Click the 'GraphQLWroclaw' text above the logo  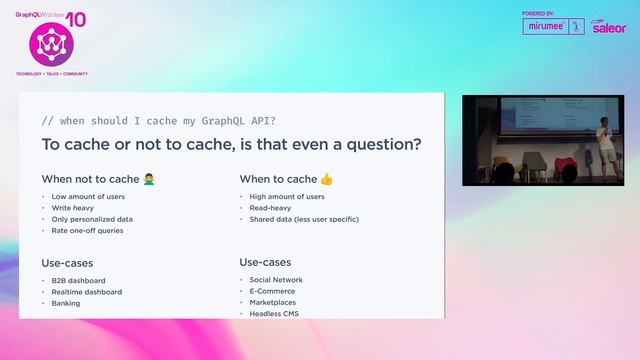[40, 15]
